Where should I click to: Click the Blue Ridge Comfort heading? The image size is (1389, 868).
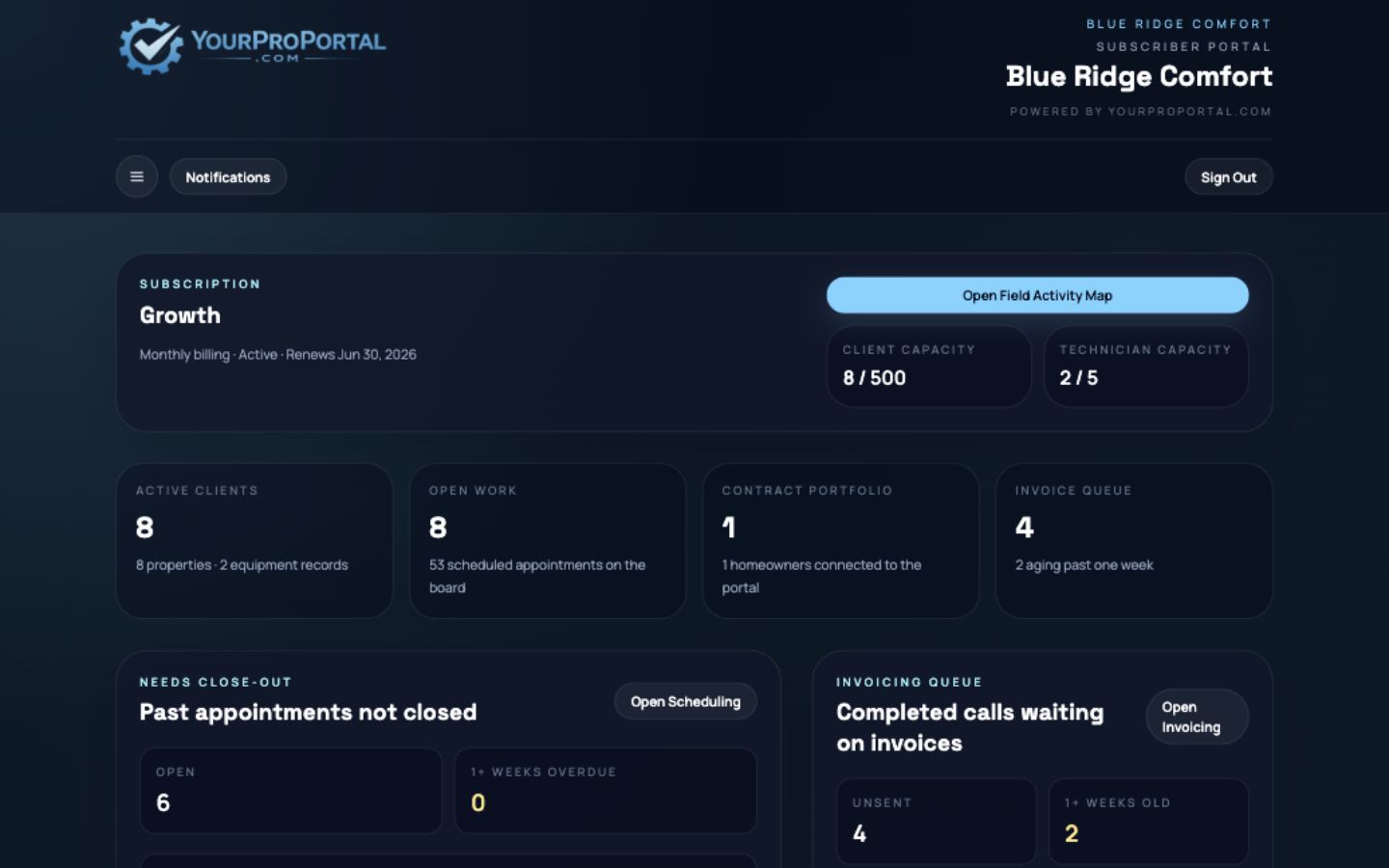click(1139, 76)
